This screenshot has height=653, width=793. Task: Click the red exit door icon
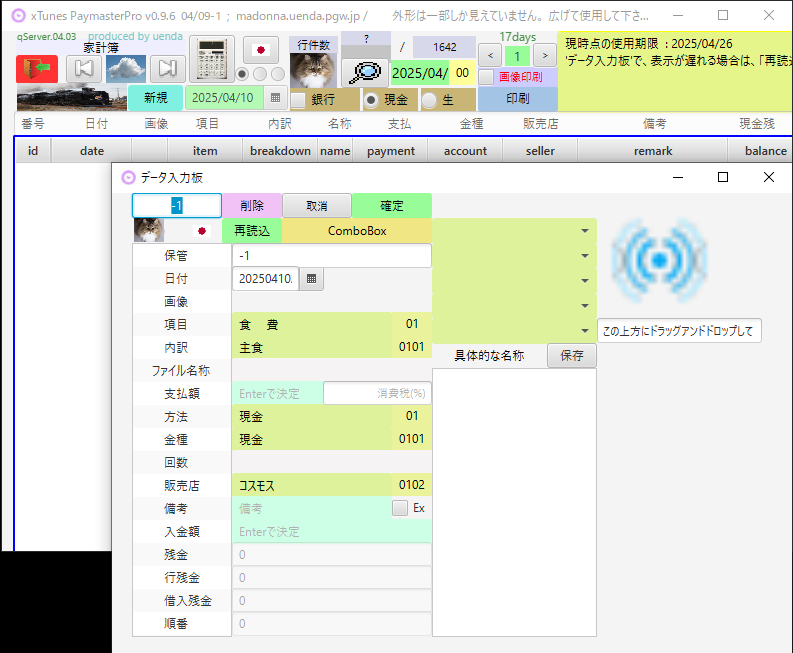(x=37, y=69)
